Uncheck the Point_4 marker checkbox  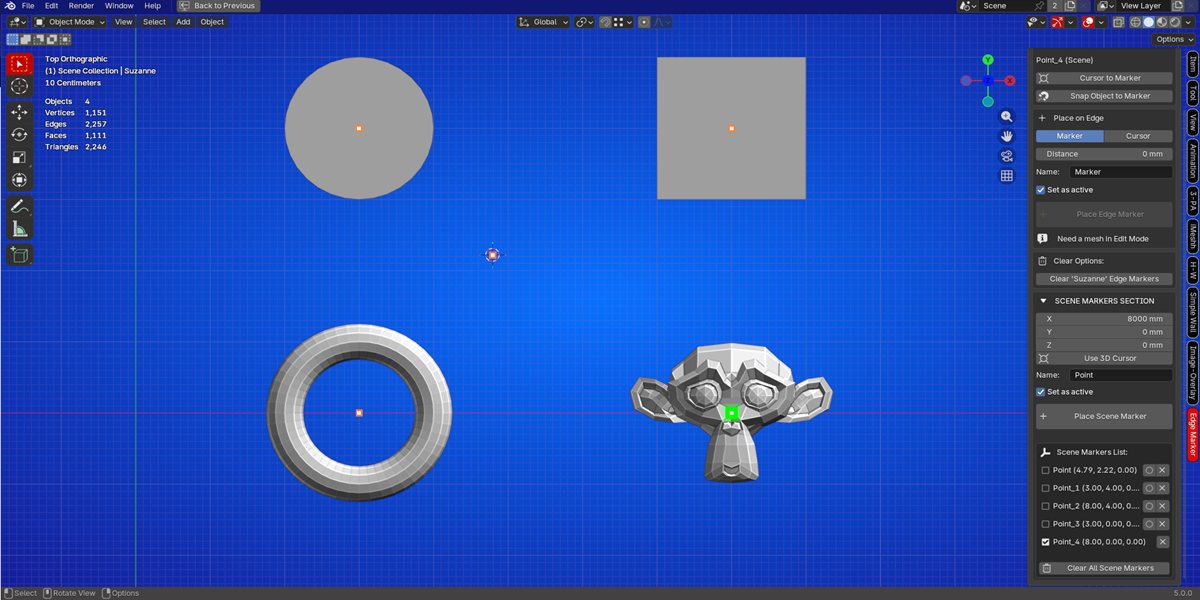(x=1046, y=542)
